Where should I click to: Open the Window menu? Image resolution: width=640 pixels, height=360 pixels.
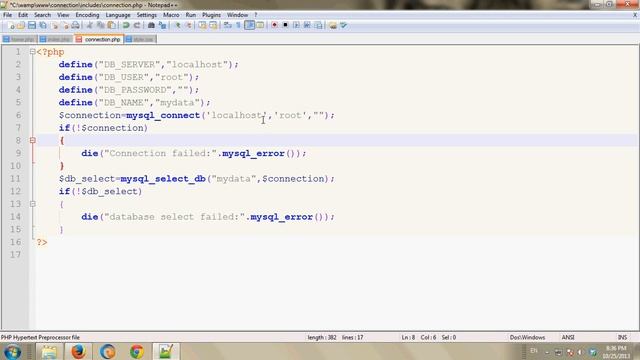pos(238,15)
